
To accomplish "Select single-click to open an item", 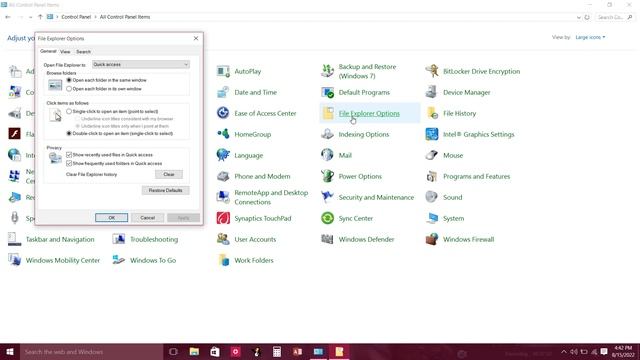I will (x=69, y=111).
